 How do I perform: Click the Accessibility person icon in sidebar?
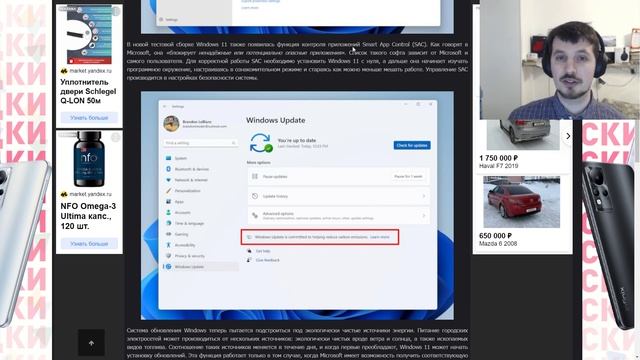click(x=169, y=245)
